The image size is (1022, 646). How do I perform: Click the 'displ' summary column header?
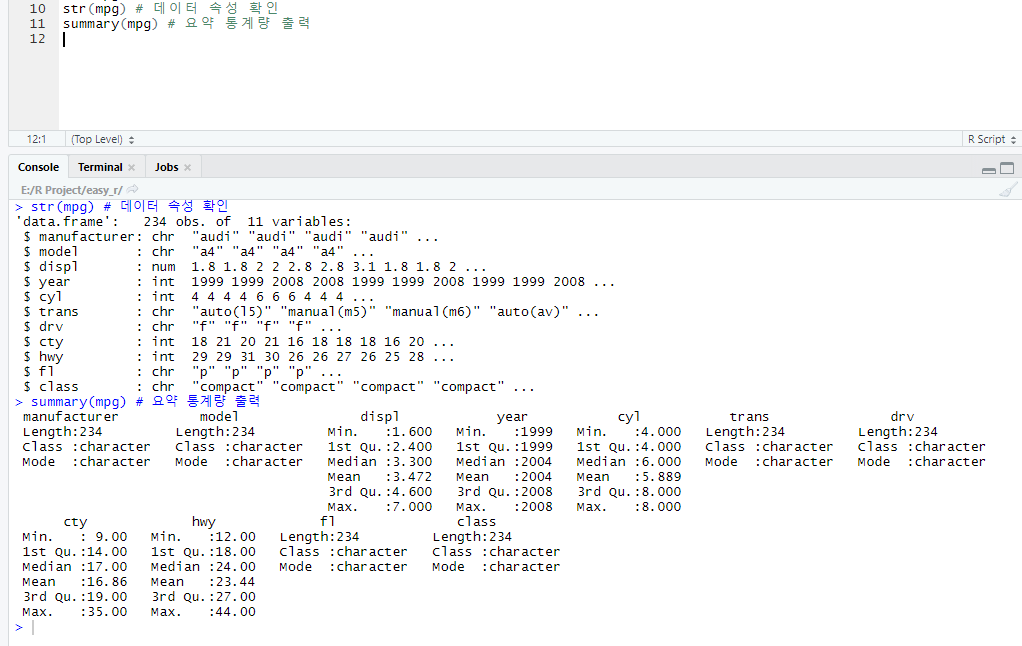pos(380,417)
